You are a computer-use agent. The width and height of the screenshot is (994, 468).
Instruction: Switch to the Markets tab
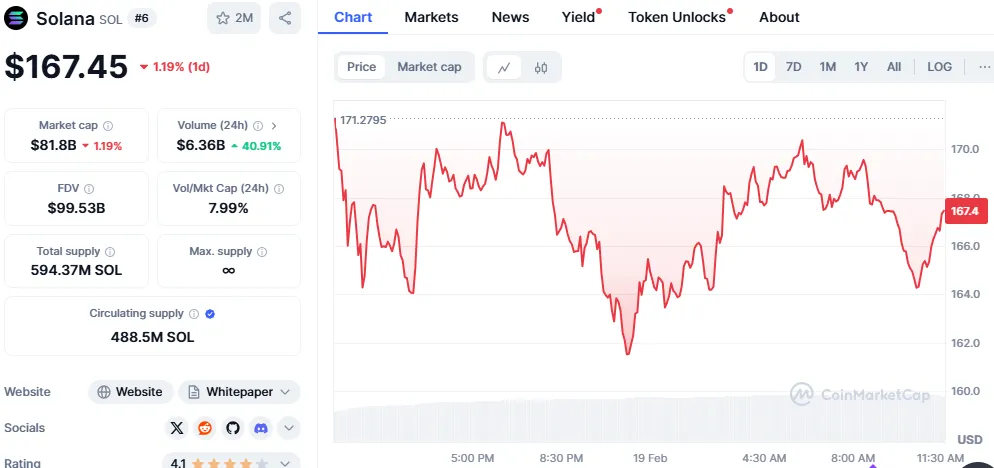pyautogui.click(x=431, y=17)
